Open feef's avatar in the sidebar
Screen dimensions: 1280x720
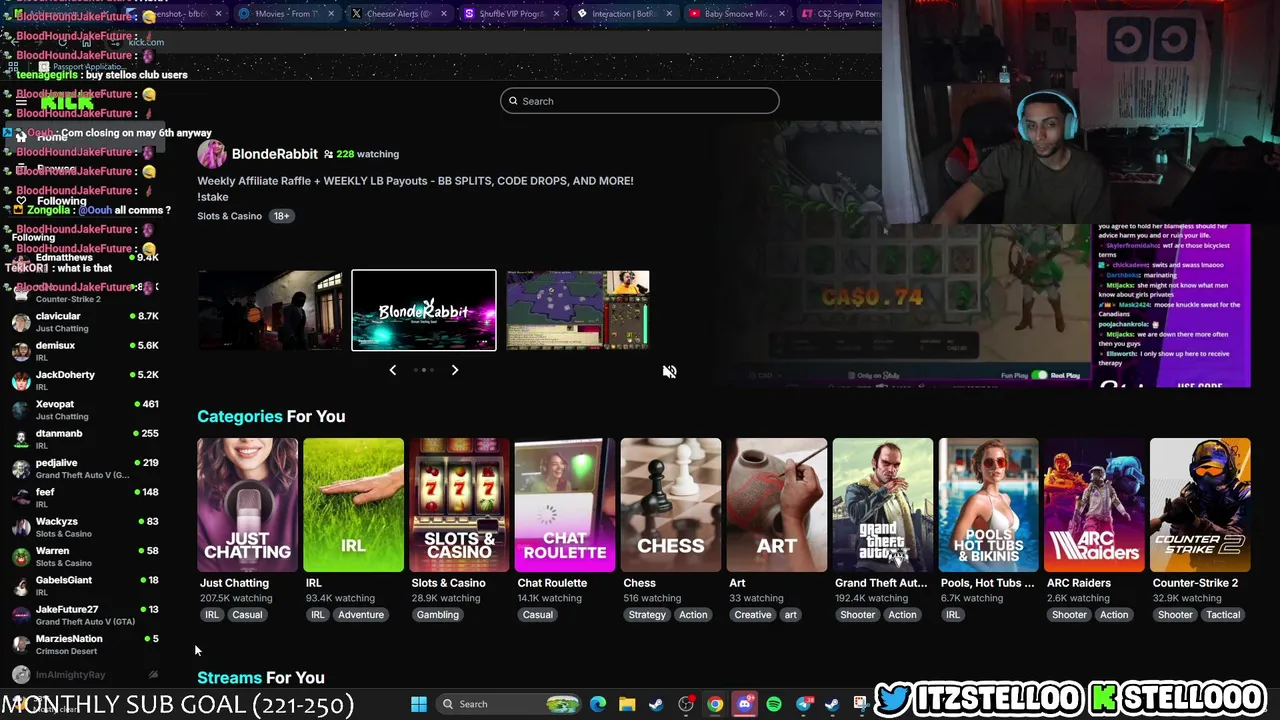[21, 498]
